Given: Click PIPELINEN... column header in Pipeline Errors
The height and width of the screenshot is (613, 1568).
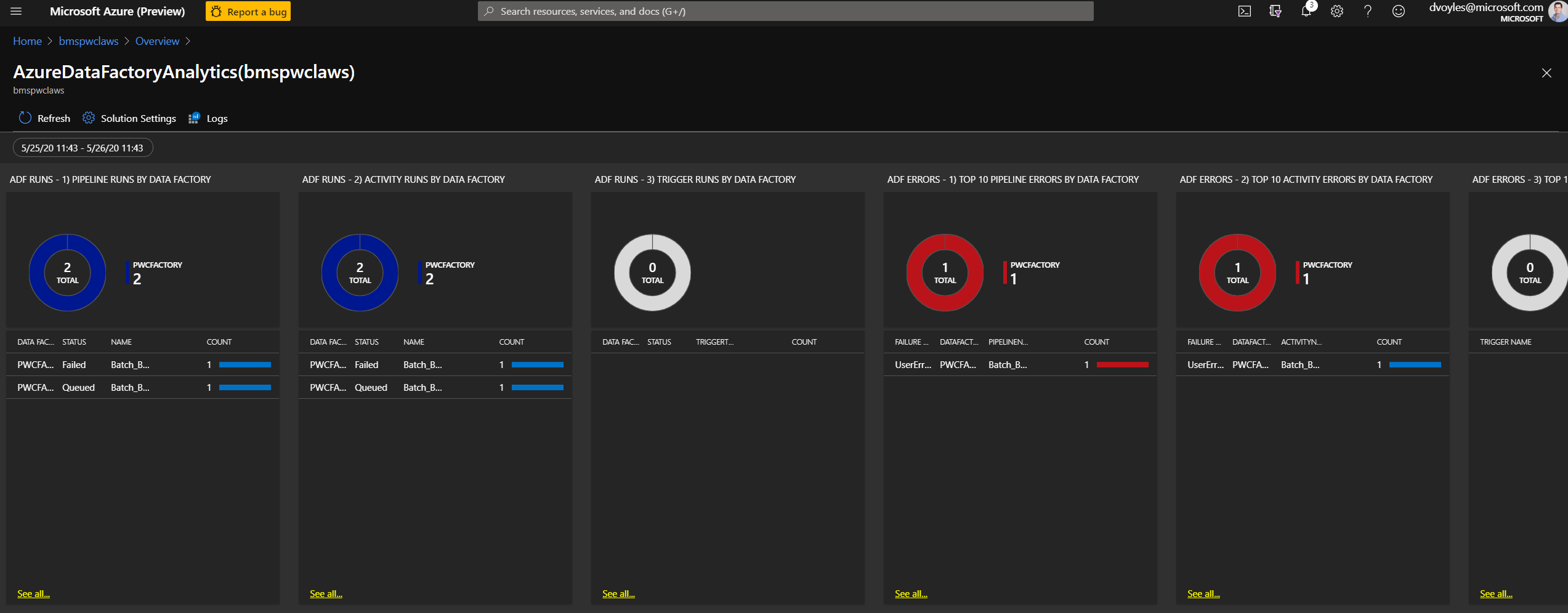Looking at the screenshot, I should click(1008, 342).
